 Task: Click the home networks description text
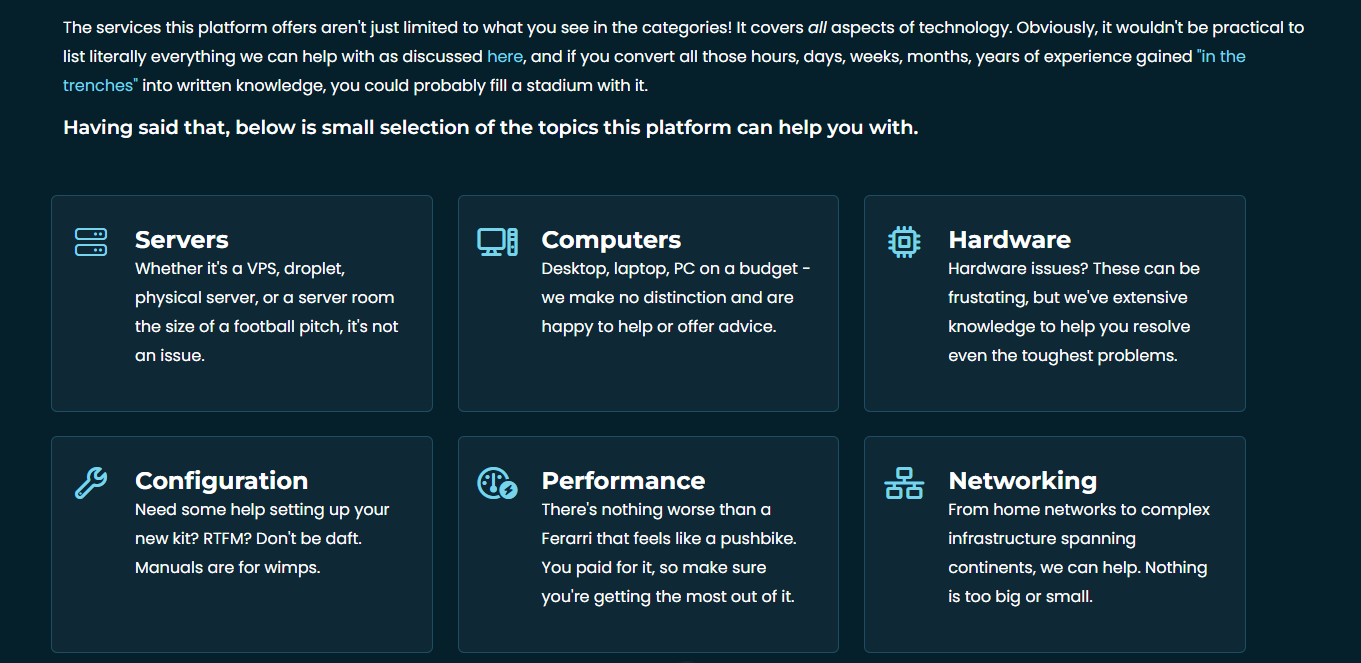point(1078,553)
